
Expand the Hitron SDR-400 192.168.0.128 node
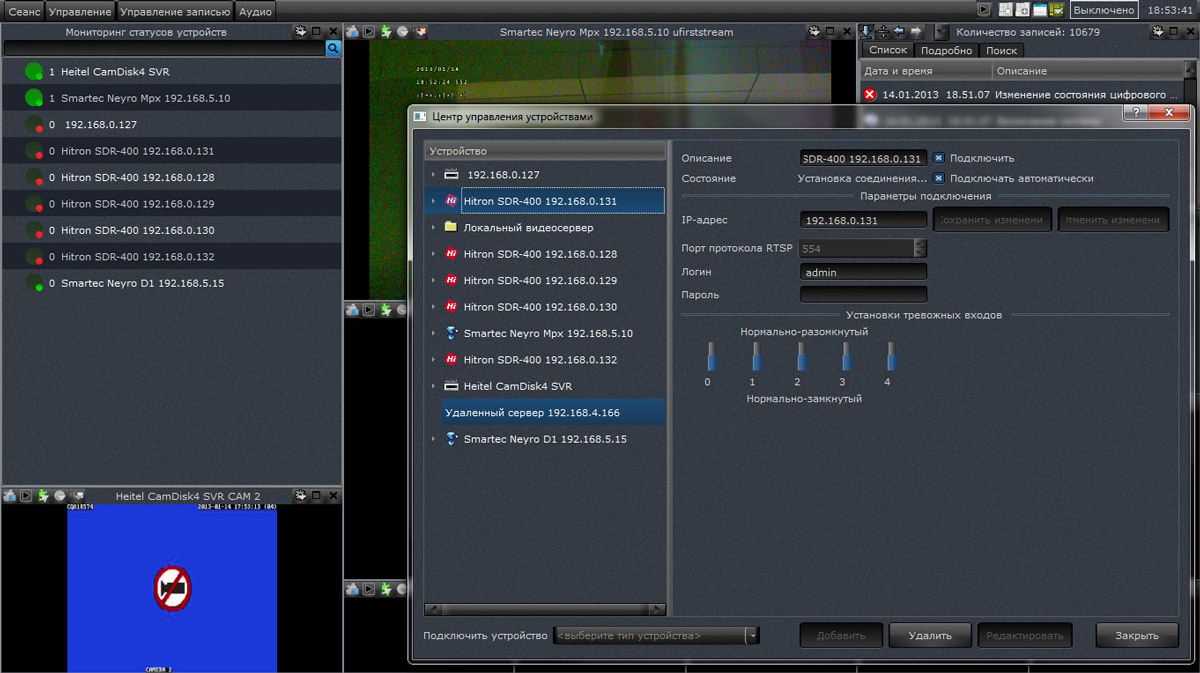(433, 254)
